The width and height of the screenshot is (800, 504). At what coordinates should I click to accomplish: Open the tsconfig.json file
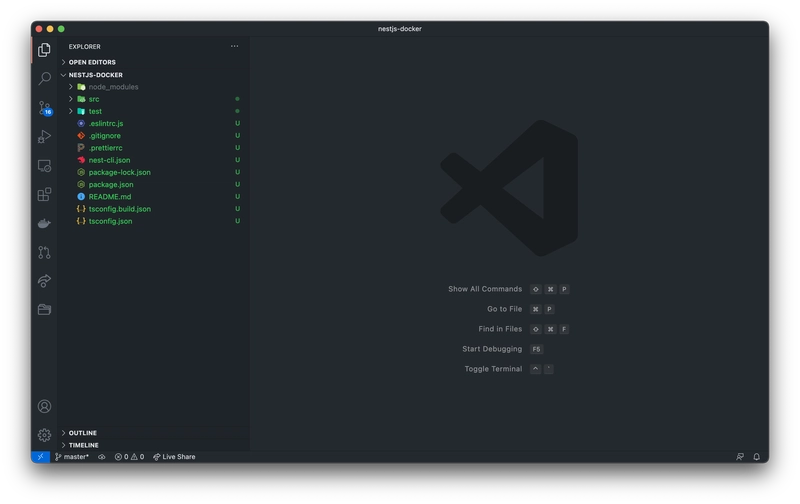point(153,221)
